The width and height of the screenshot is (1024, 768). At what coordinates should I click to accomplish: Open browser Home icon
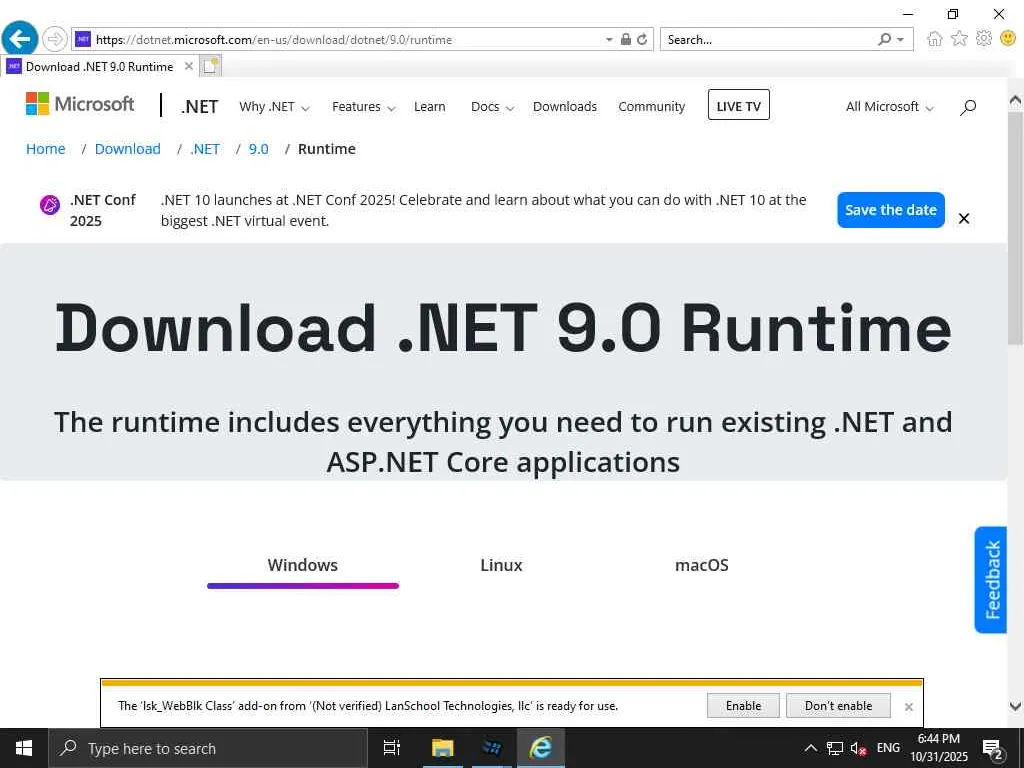tap(935, 39)
